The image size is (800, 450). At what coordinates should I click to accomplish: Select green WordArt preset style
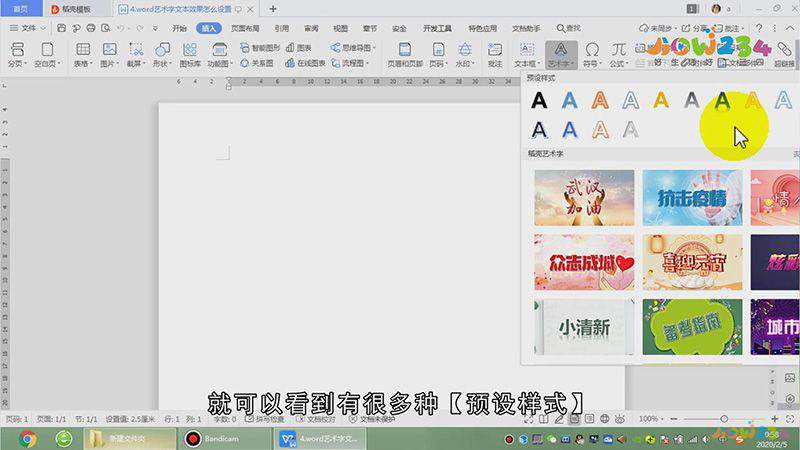pos(722,101)
